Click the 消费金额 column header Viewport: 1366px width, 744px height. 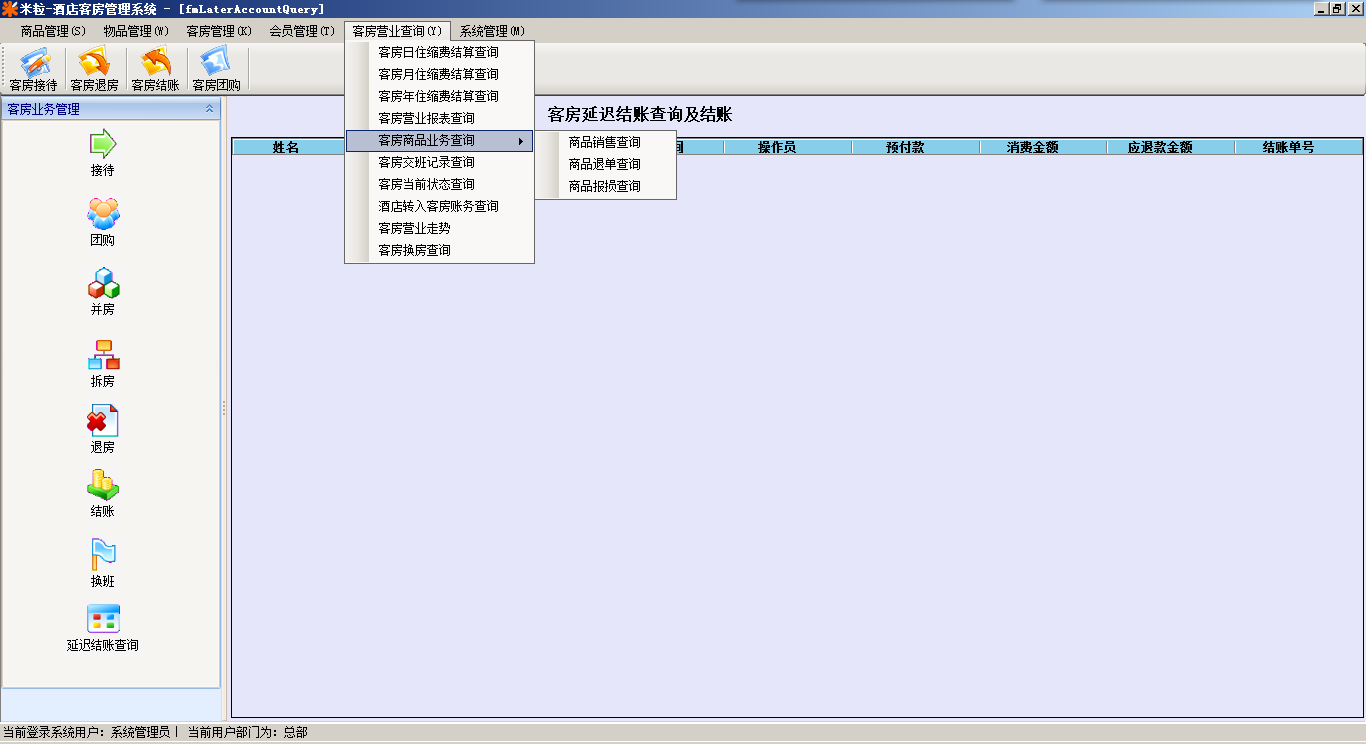point(1043,147)
